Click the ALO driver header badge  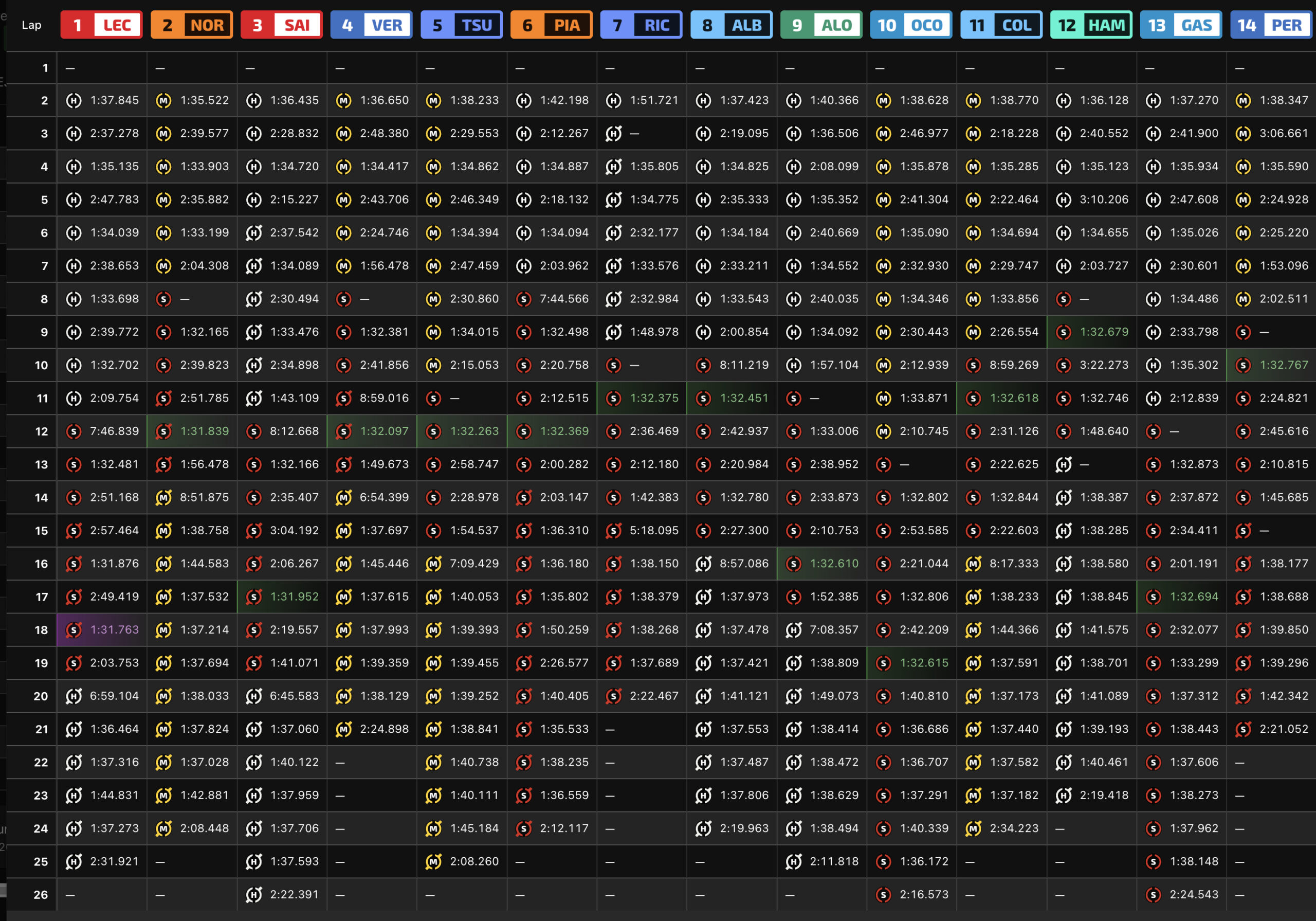coord(821,25)
